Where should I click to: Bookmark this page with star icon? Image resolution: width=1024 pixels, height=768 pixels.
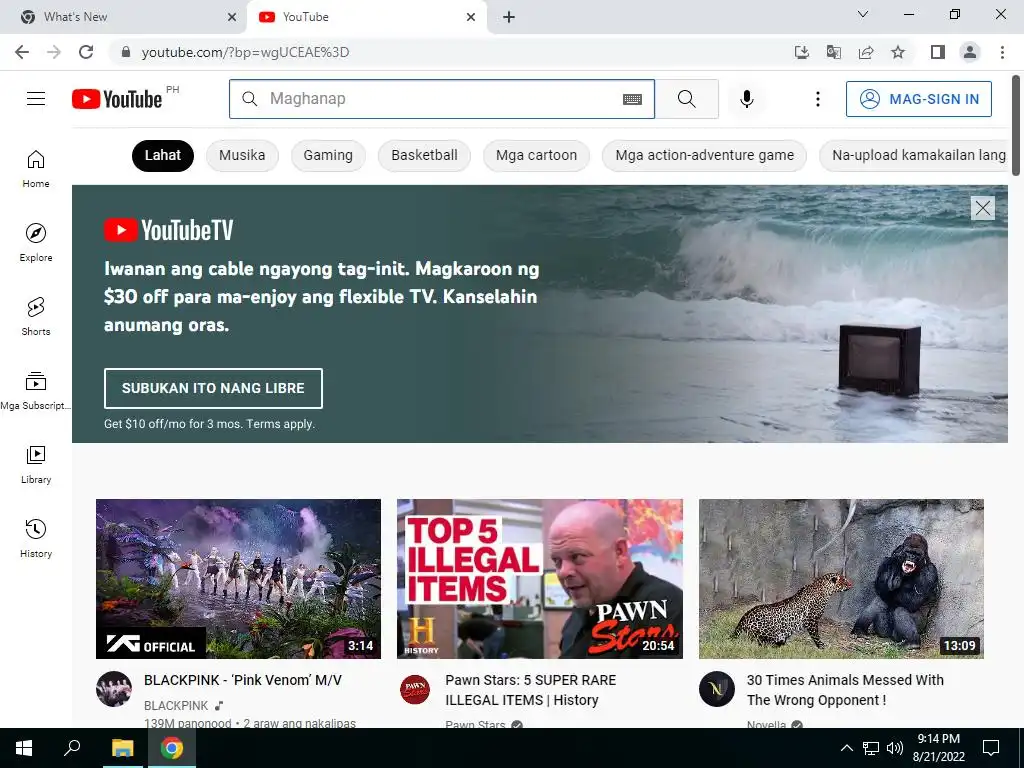tap(898, 52)
